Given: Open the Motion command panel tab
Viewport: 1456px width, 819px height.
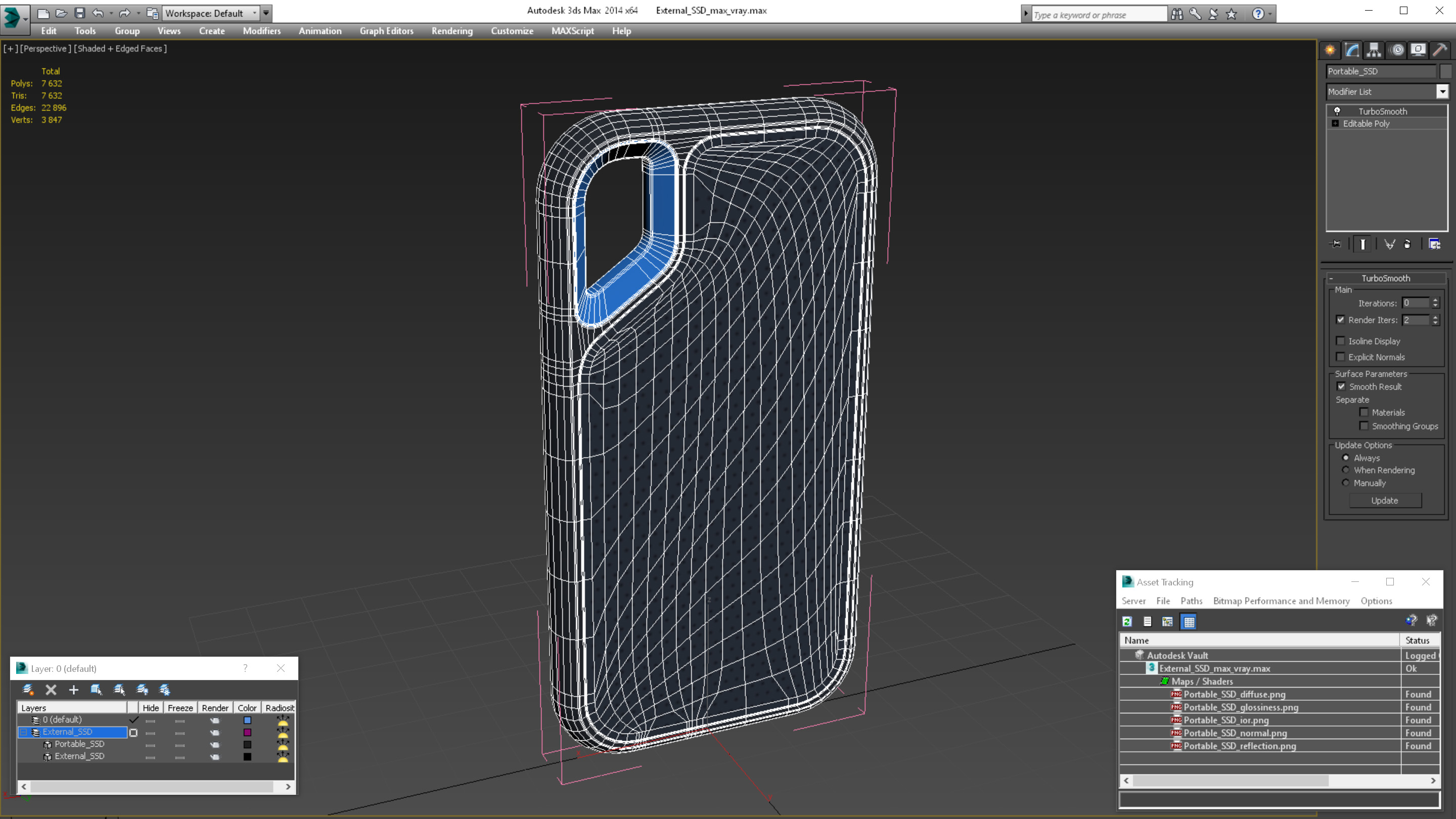Looking at the screenshot, I should tap(1397, 50).
